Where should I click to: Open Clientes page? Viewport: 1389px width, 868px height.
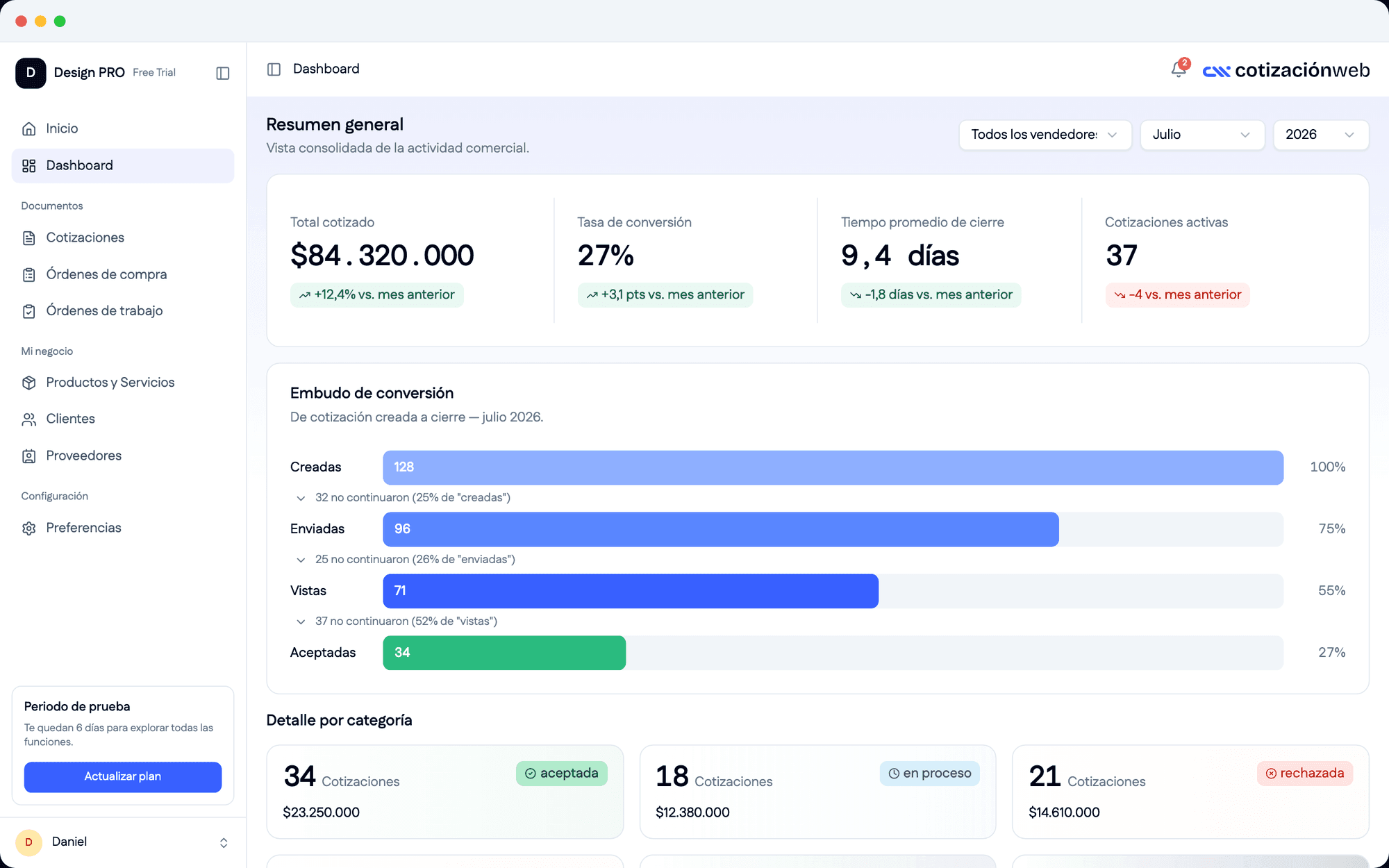pos(123,419)
